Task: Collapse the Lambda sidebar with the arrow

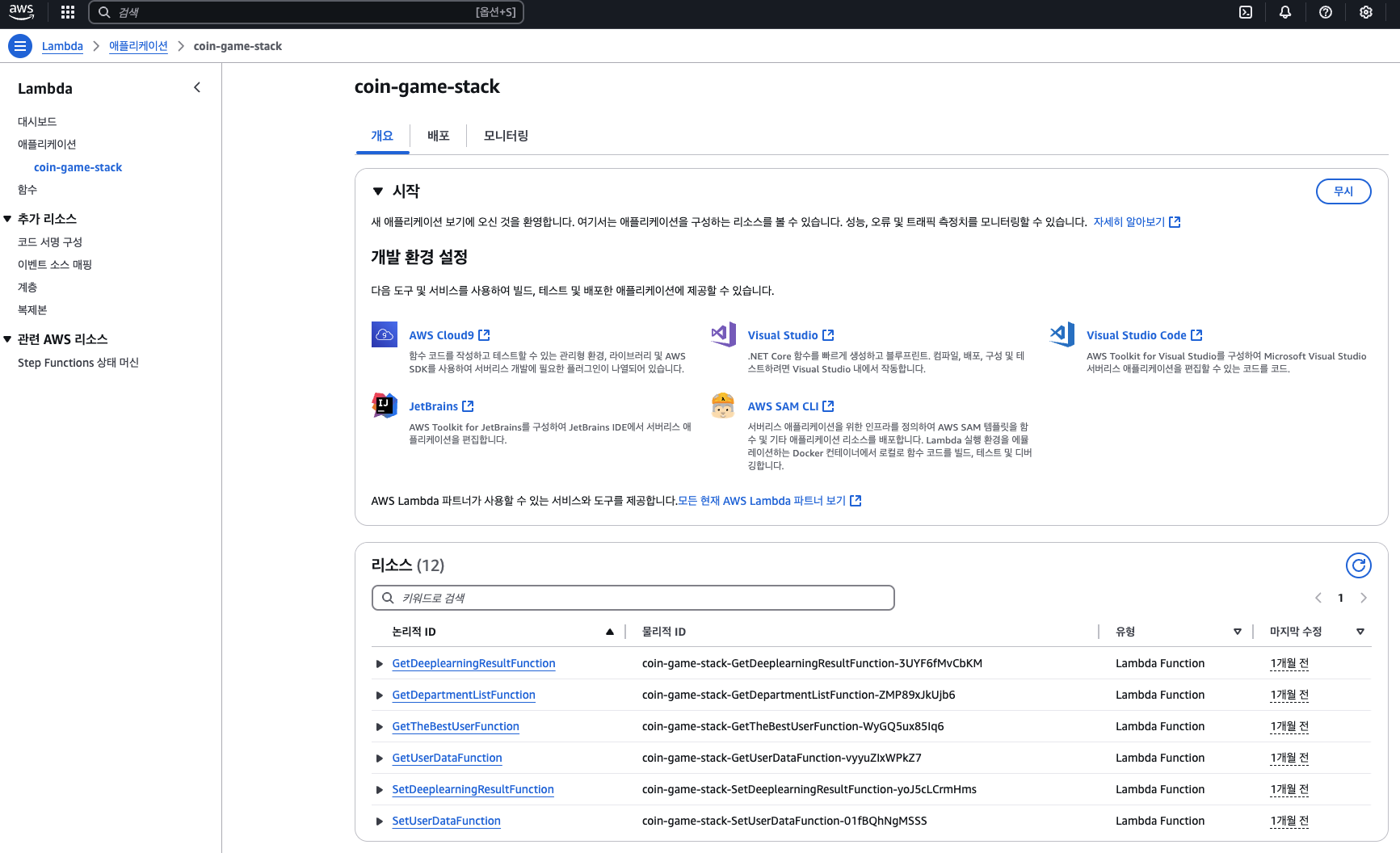Action: (x=197, y=87)
